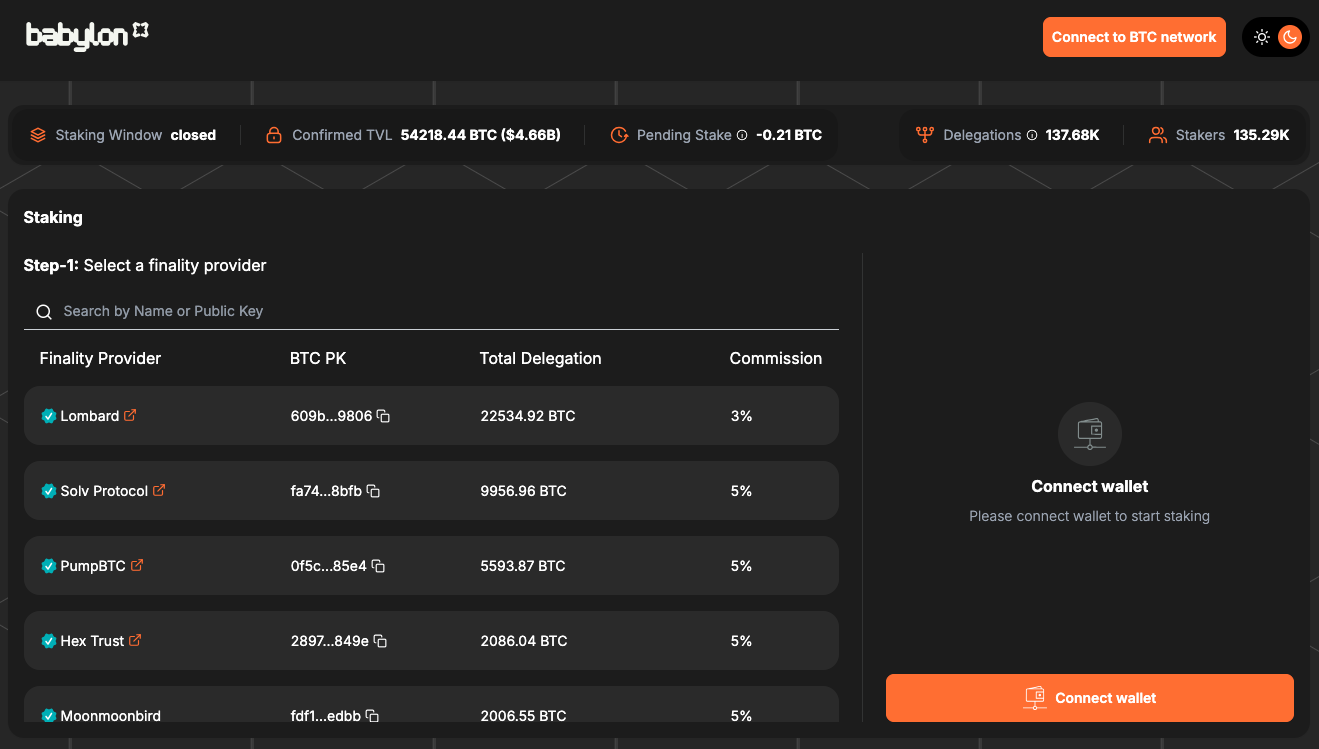Copy Lombard BTC public key
1319x749 pixels.
[x=383, y=416]
